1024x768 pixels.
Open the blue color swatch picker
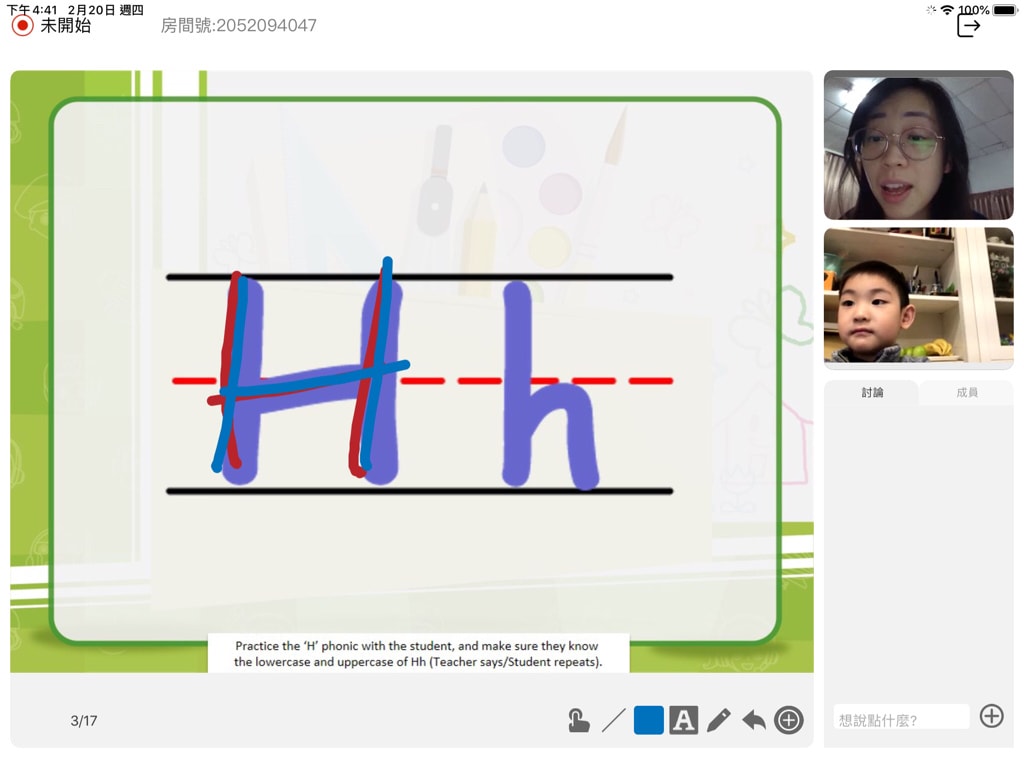pyautogui.click(x=649, y=720)
